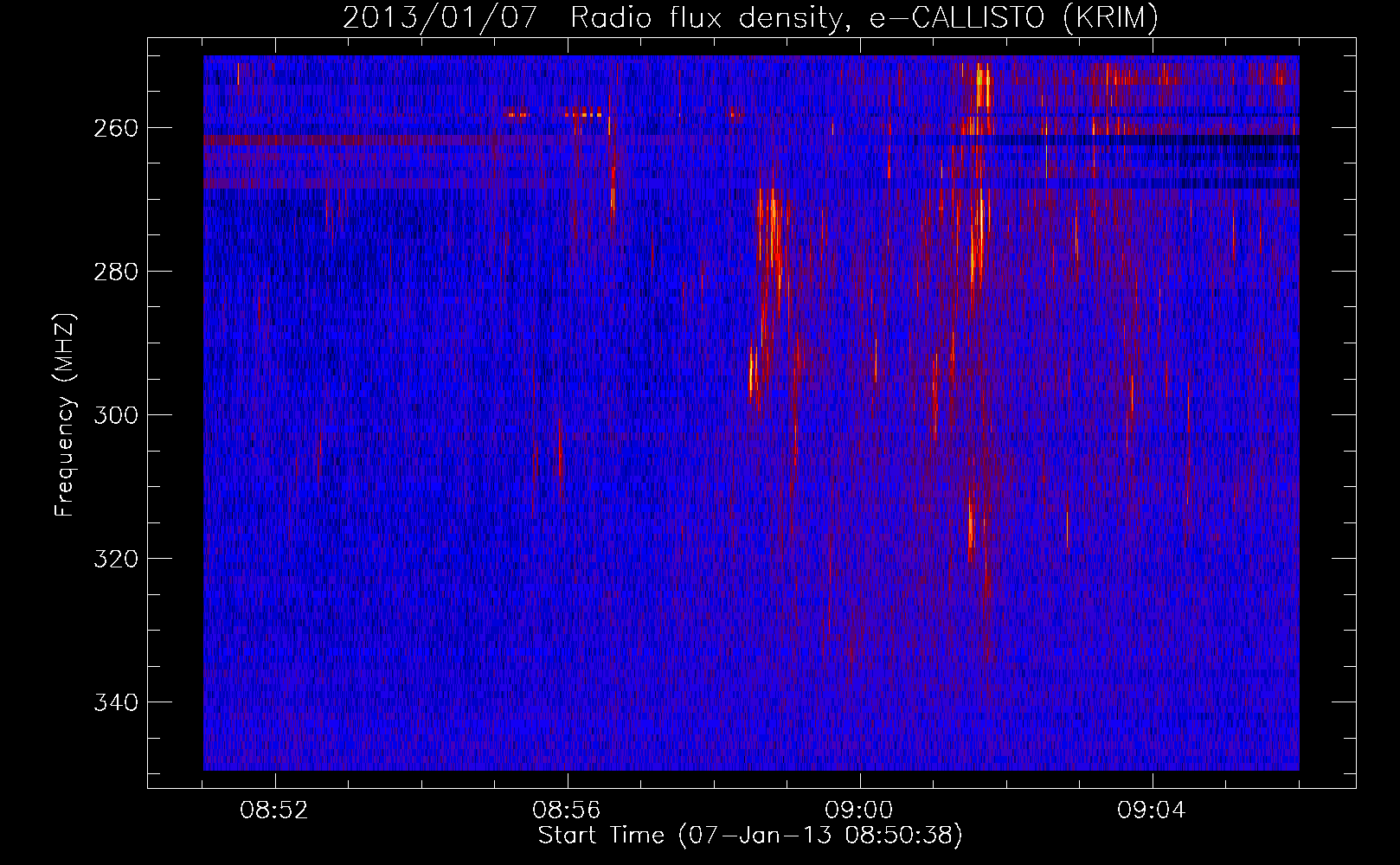
Task: Click the plot title '2013/01/07 Radio flux density, e-CALLISTO (KRIM)'
Action: (x=750, y=17)
